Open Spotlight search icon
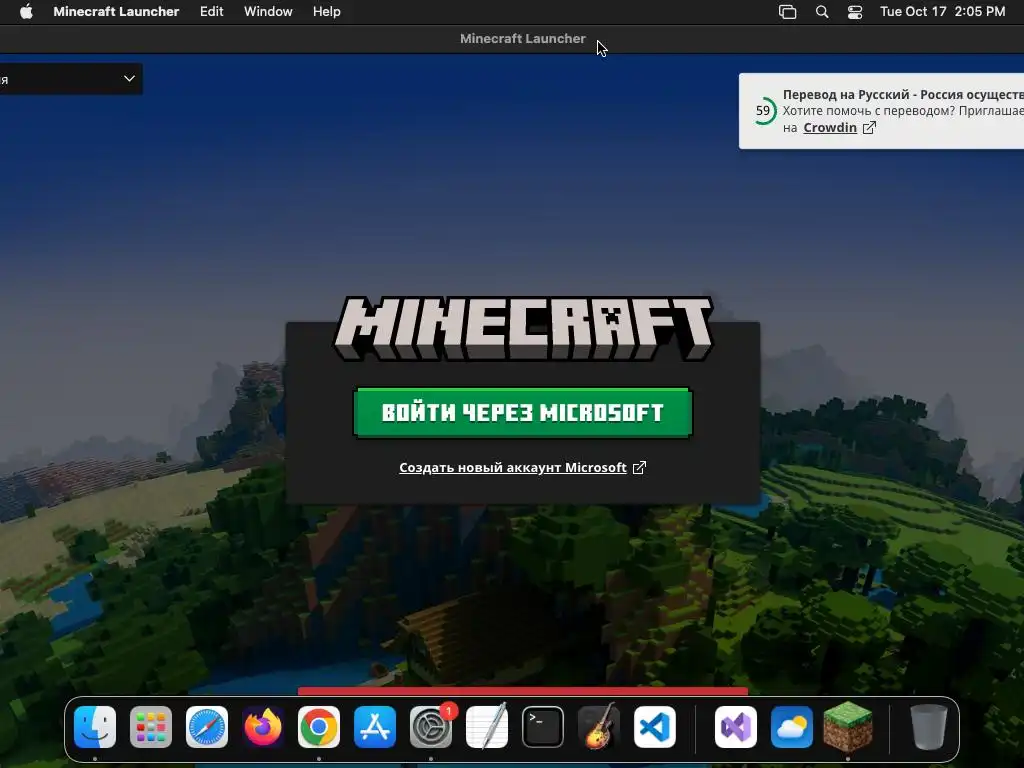Image resolution: width=1024 pixels, height=768 pixels. [822, 12]
